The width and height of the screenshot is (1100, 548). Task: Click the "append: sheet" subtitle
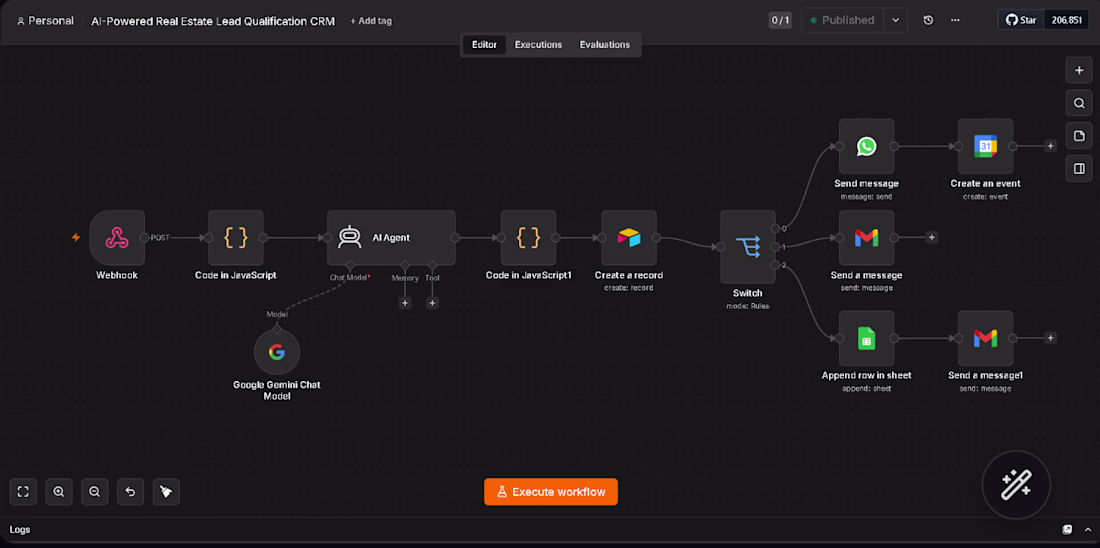866,388
